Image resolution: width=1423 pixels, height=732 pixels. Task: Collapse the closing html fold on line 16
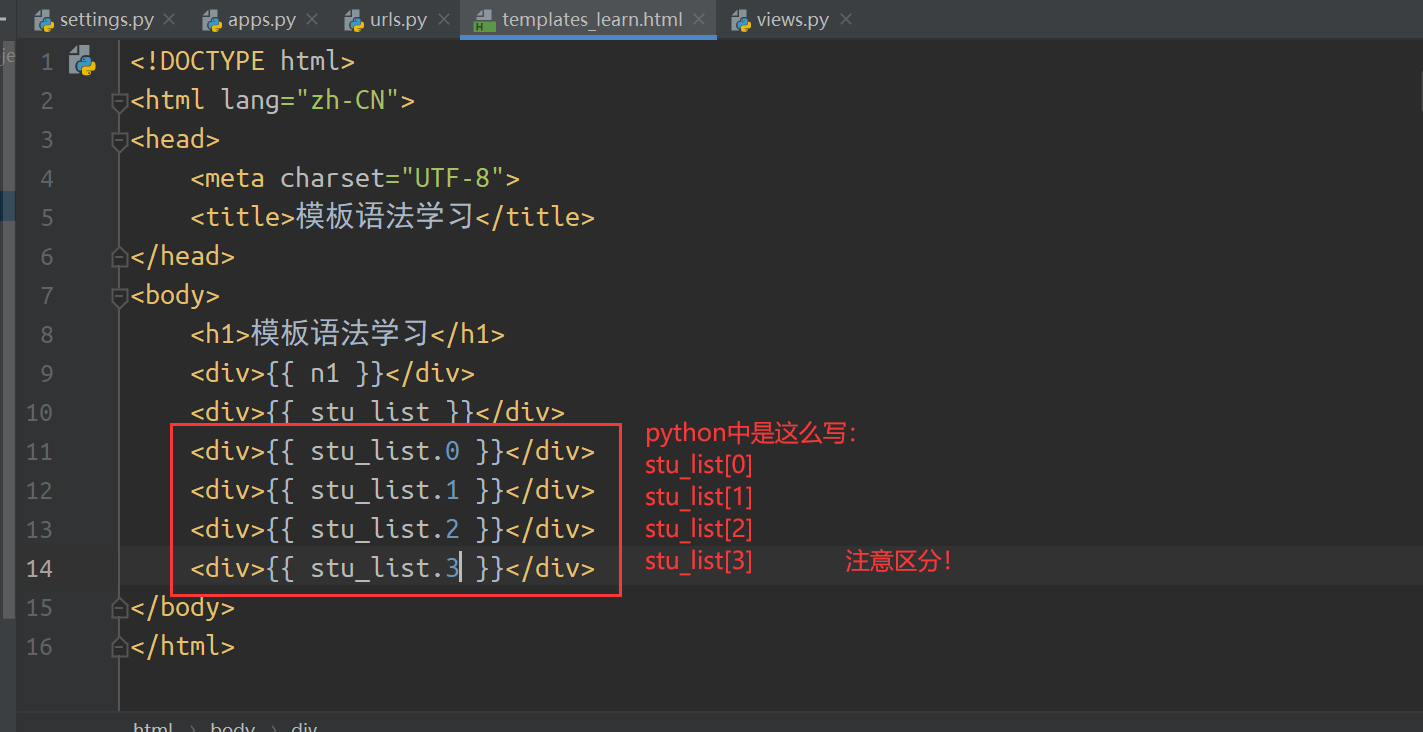tap(120, 646)
